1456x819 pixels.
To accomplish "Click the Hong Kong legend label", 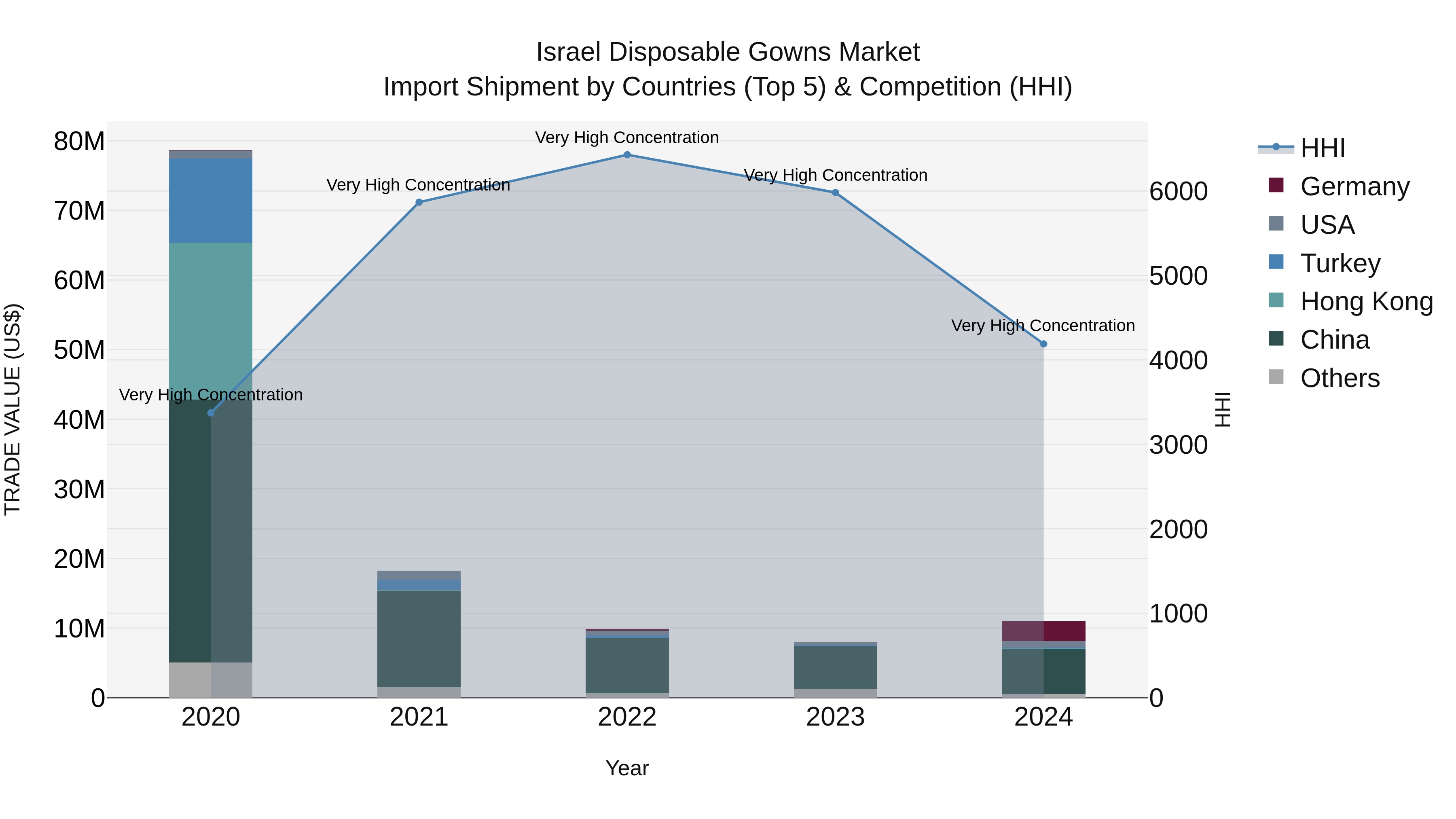I will [x=1367, y=301].
